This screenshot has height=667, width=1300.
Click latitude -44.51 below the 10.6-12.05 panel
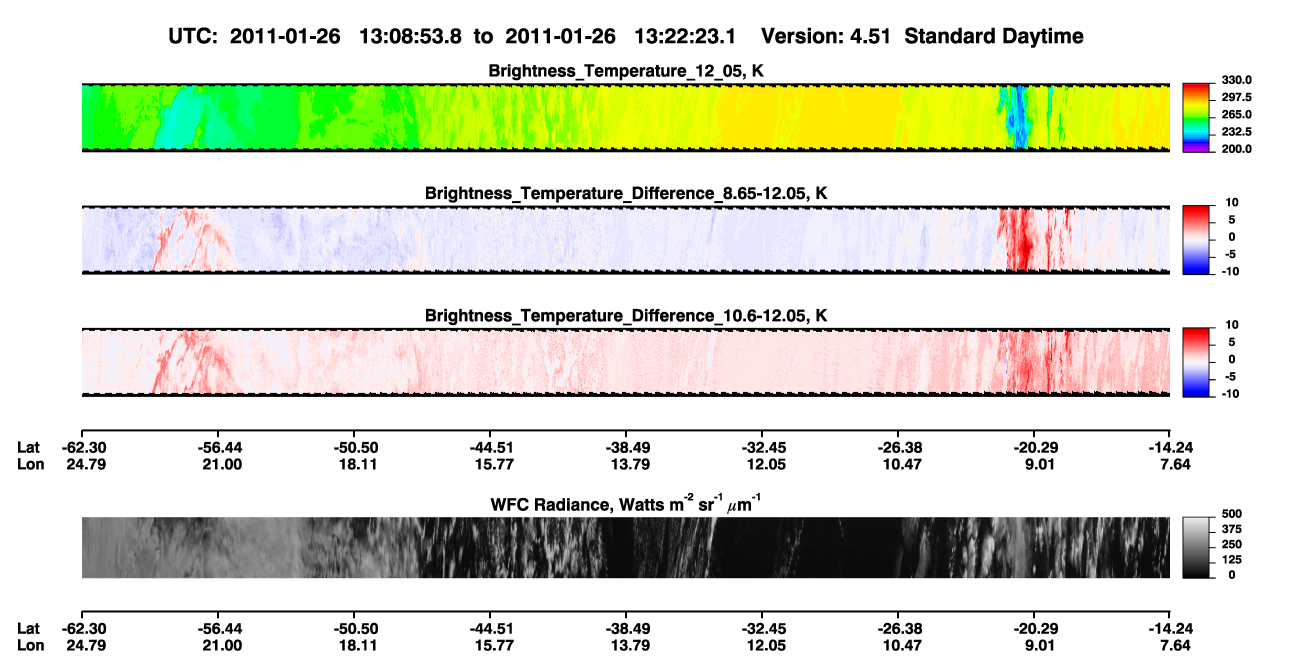coord(490,447)
